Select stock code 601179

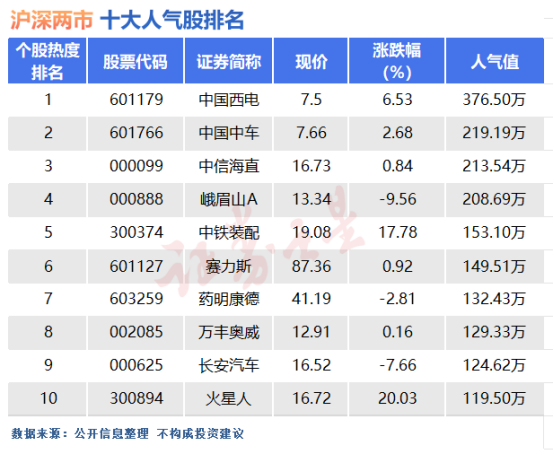click(x=136, y=99)
